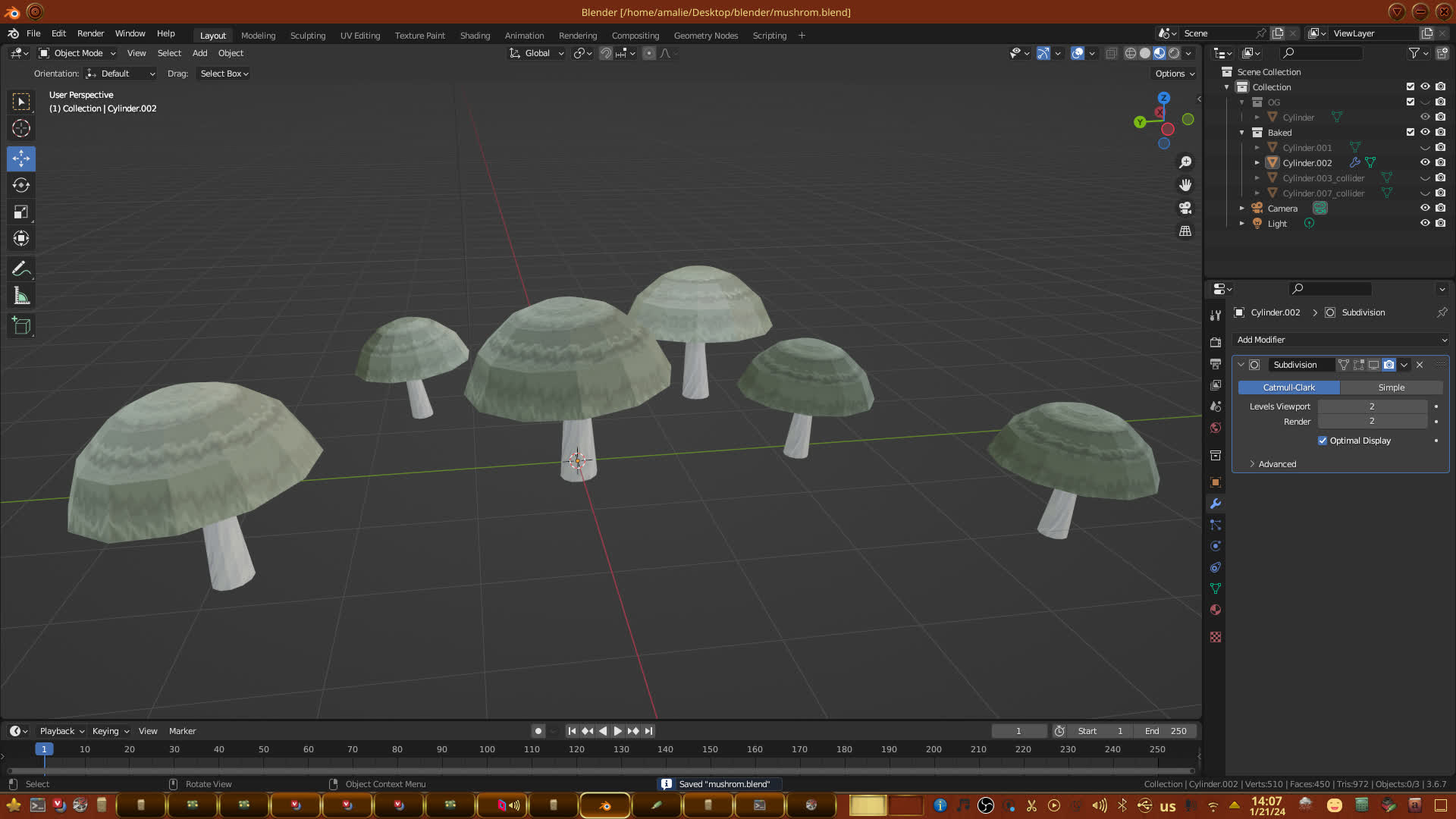Open the Add Modifier dropdown
Image resolution: width=1456 pixels, height=819 pixels.
coord(1341,340)
